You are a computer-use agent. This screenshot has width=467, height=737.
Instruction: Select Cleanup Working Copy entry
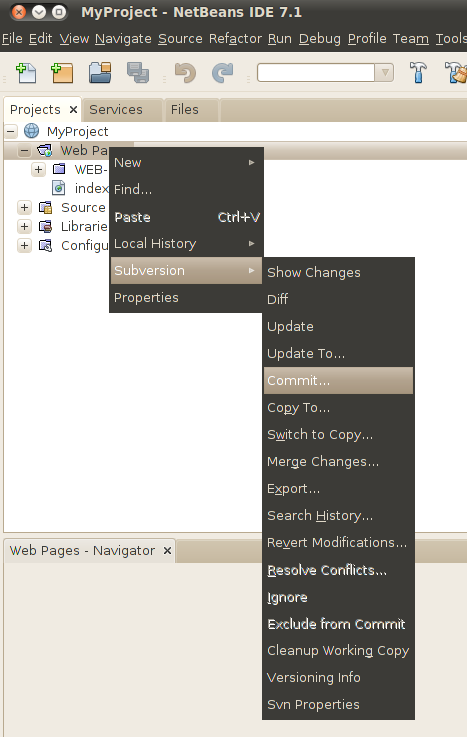pyautogui.click(x=338, y=651)
